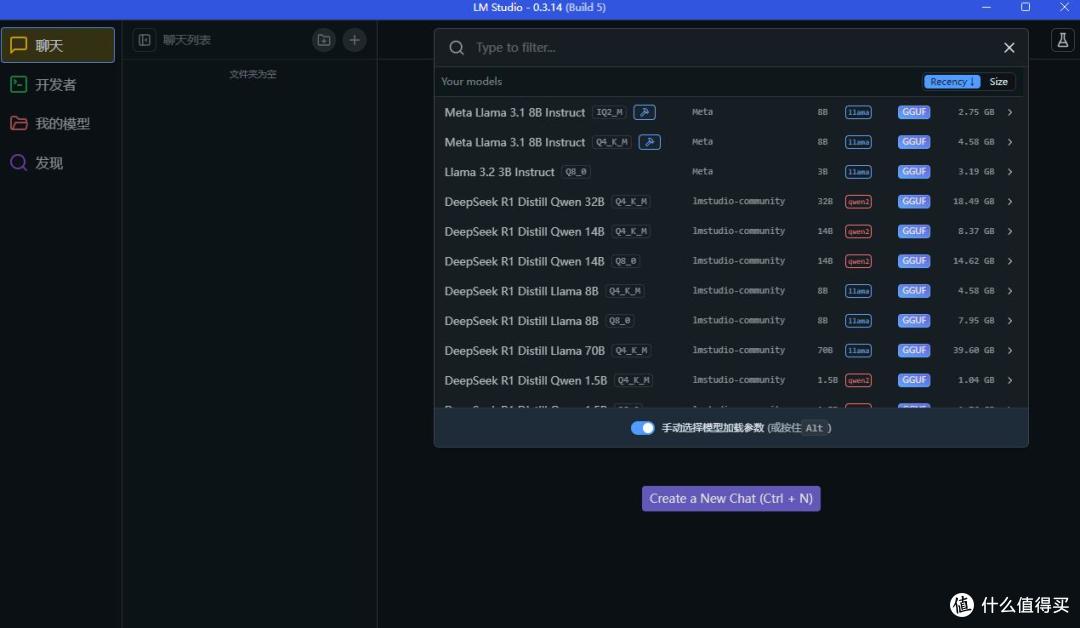The height and width of the screenshot is (628, 1080).
Task: Toggle manual model load parameters switch
Action: 643,428
